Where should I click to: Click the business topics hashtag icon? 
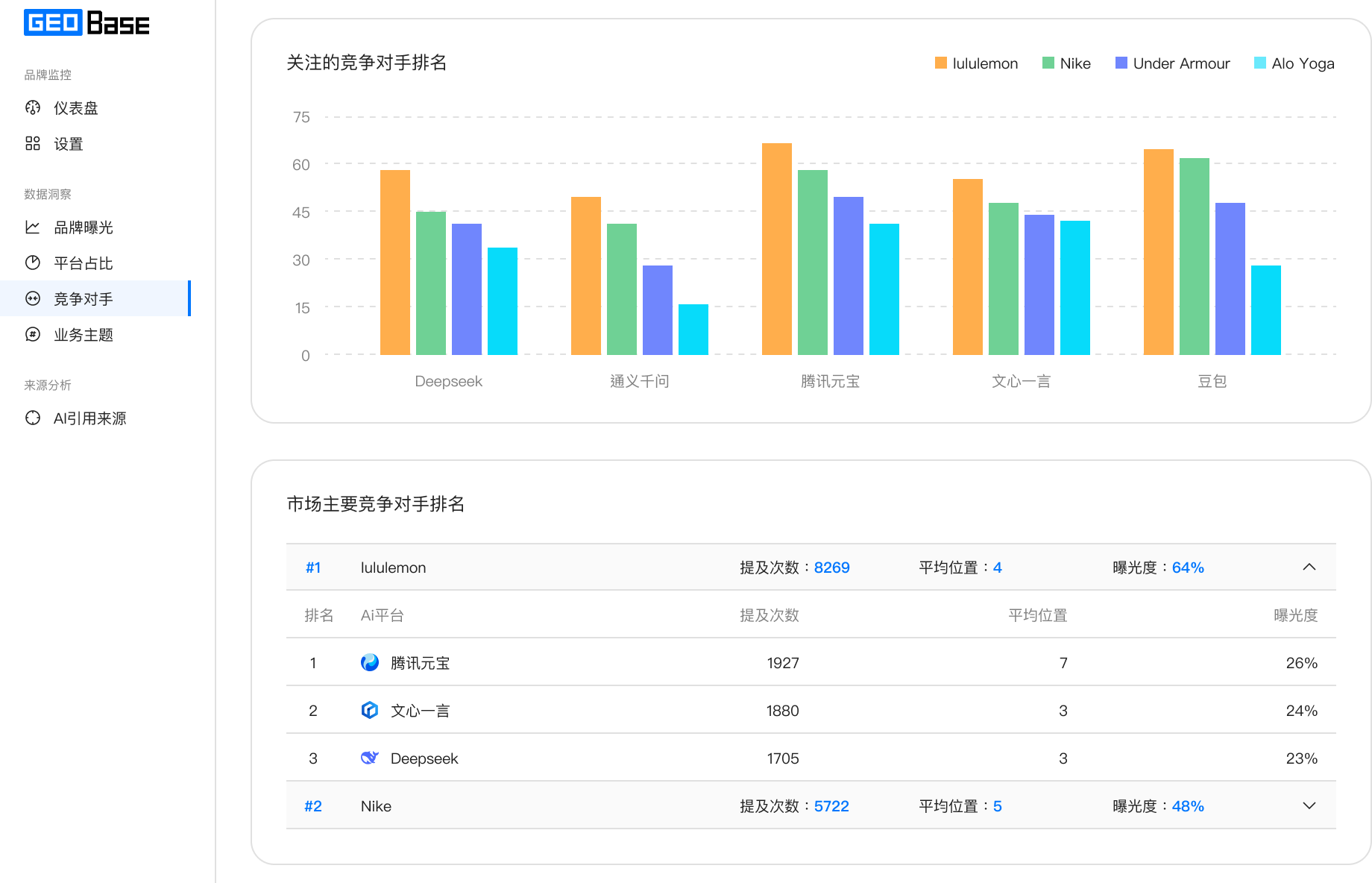33,335
